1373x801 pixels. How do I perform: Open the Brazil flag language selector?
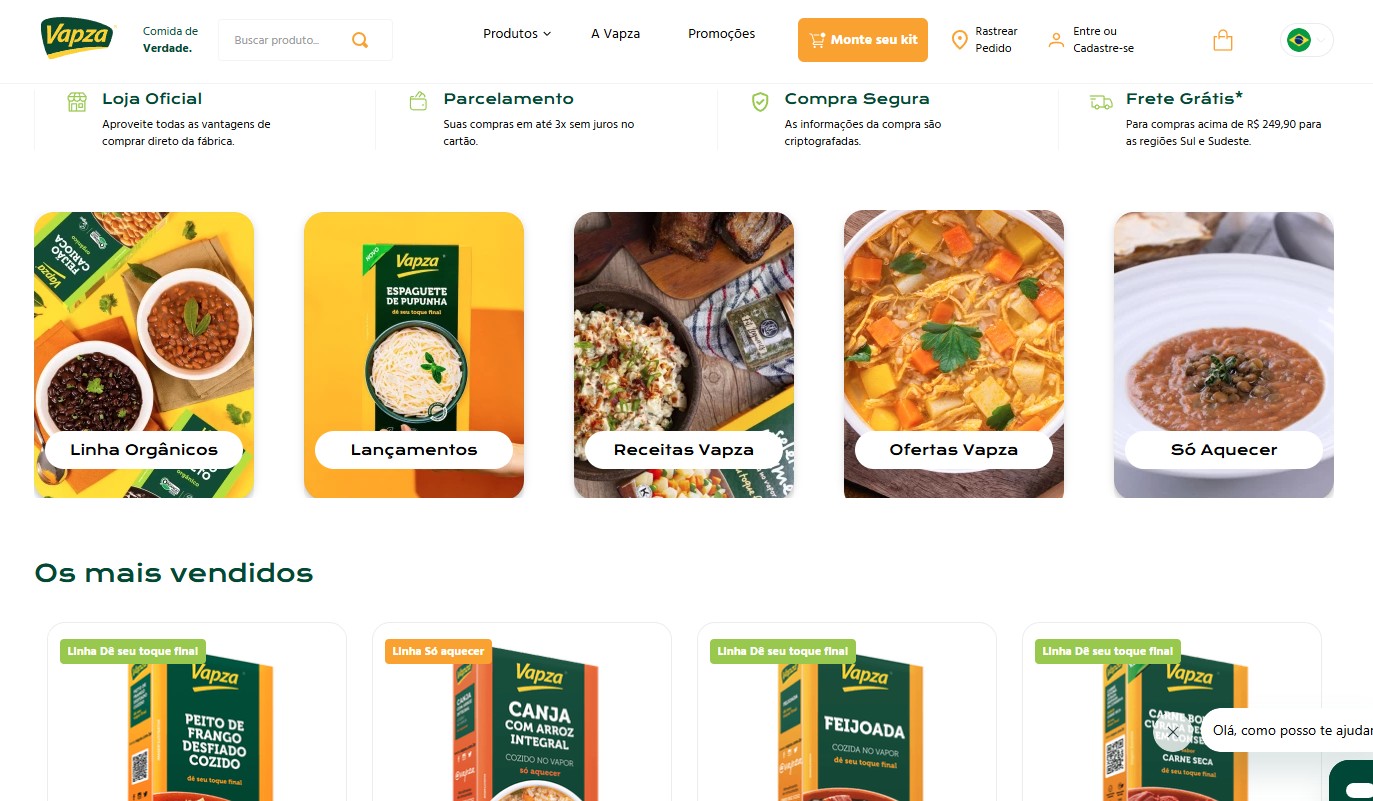pyautogui.click(x=1306, y=40)
